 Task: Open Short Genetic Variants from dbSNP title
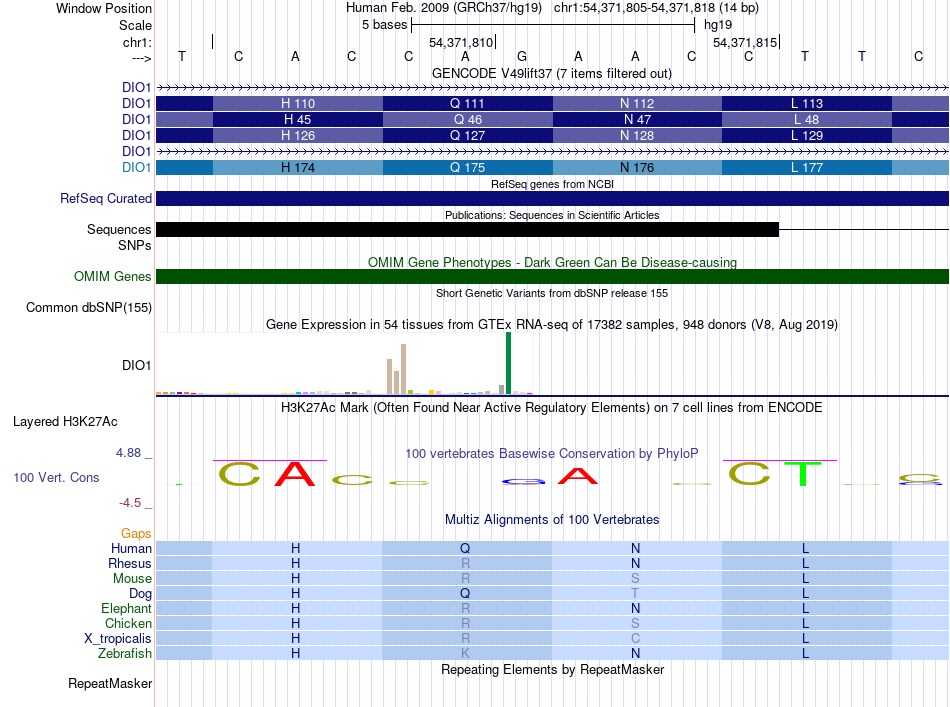[552, 293]
